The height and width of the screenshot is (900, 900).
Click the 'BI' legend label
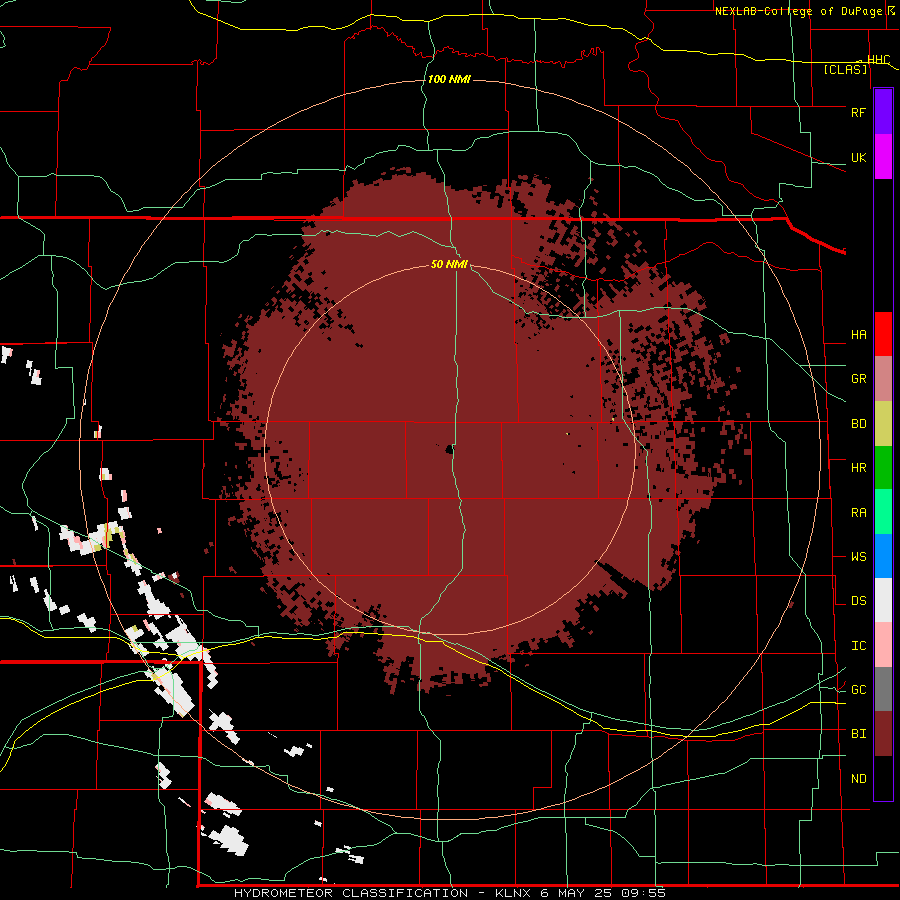(858, 734)
